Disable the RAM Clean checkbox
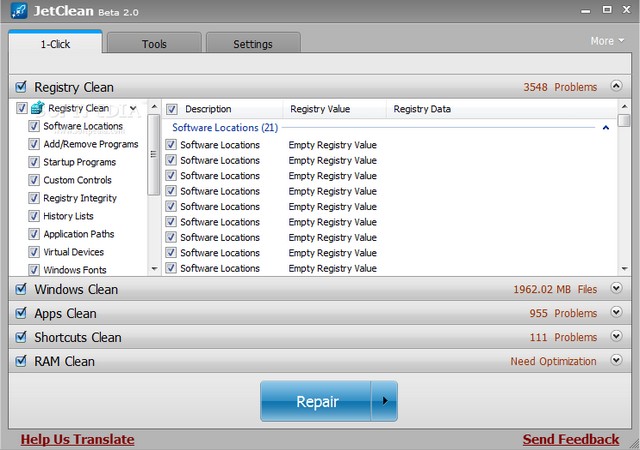Image resolution: width=640 pixels, height=450 pixels. point(21,361)
